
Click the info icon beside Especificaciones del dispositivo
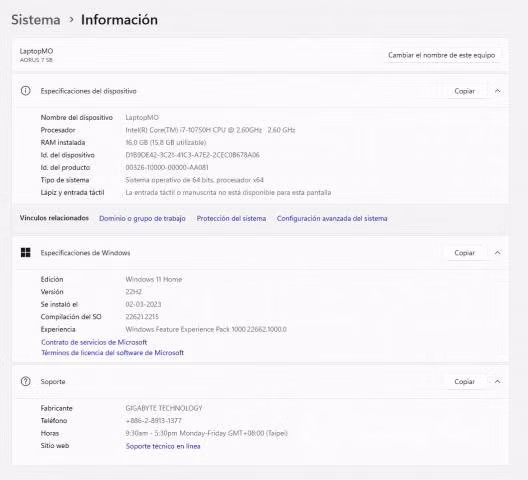pyautogui.click(x=26, y=91)
